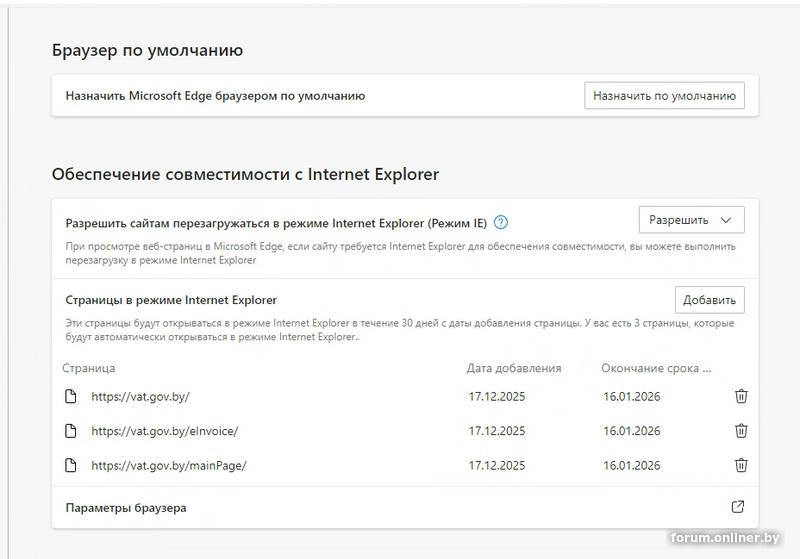
Task: Click the Добавить button
Action: point(709,300)
